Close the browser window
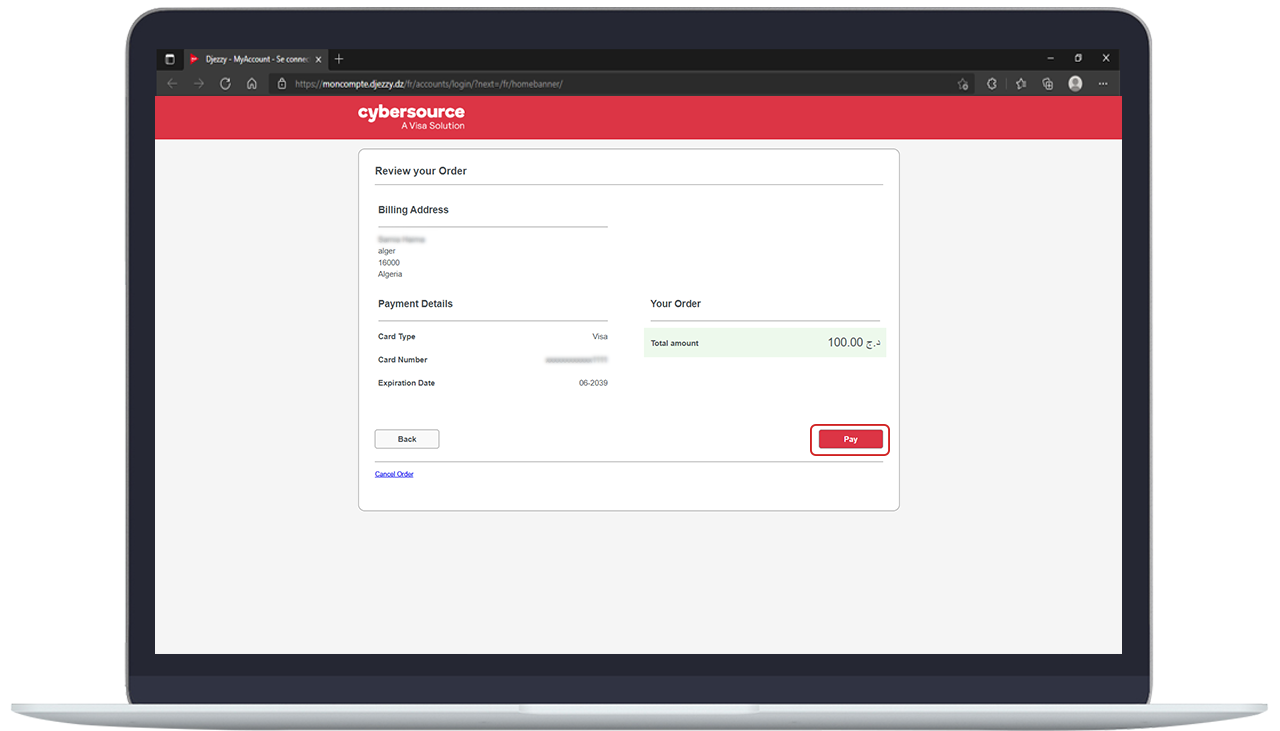 [x=1106, y=58]
